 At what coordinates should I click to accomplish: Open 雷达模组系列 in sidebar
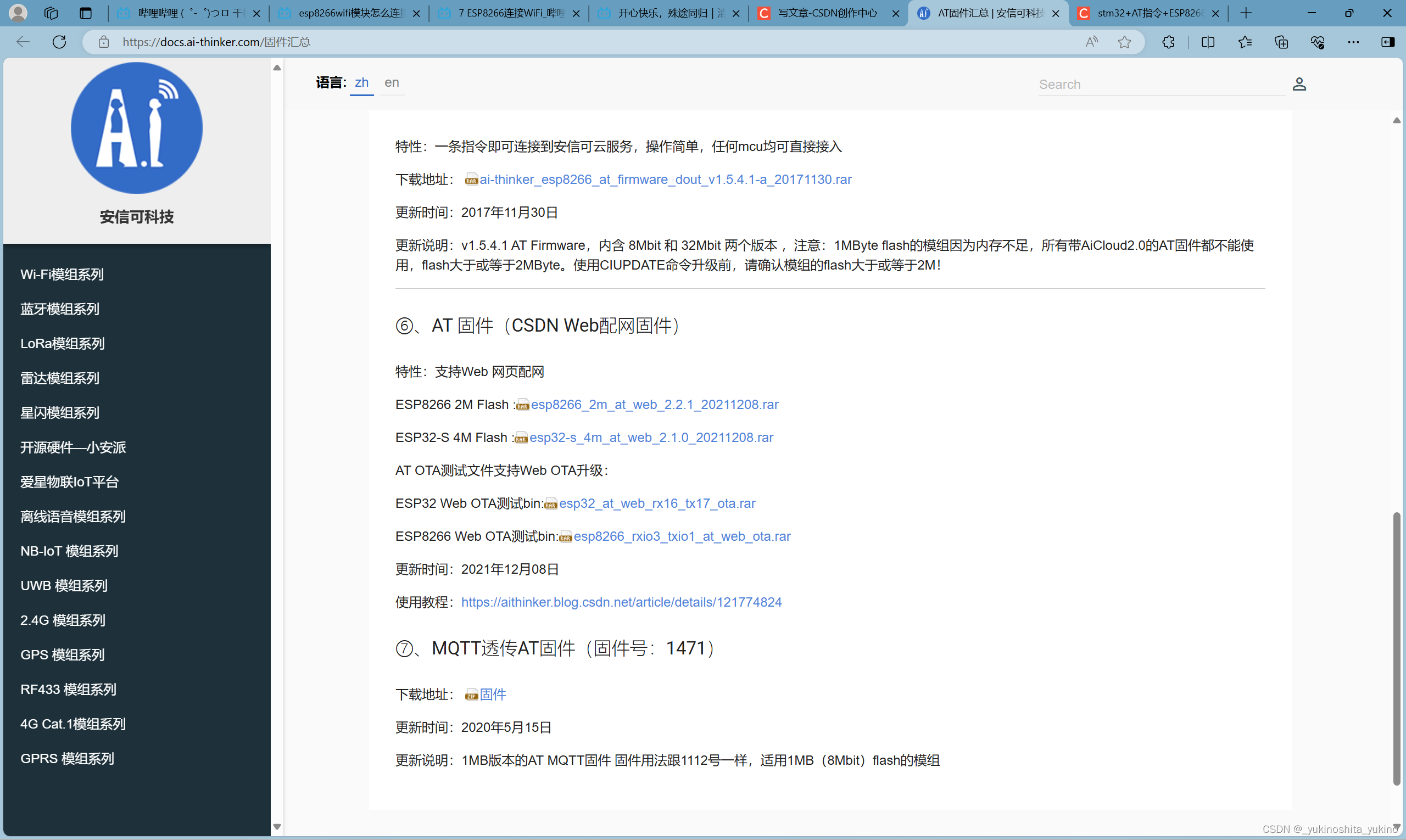59,378
